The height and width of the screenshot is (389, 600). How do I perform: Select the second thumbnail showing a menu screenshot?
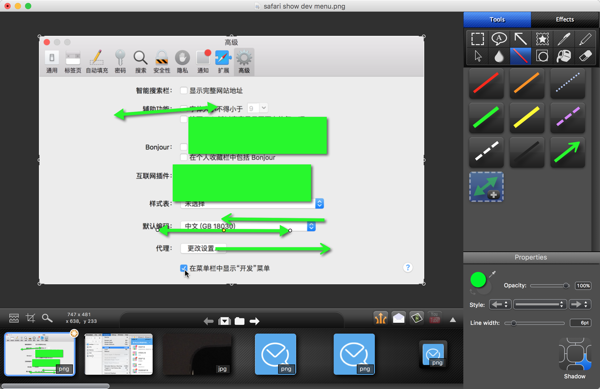(119, 354)
